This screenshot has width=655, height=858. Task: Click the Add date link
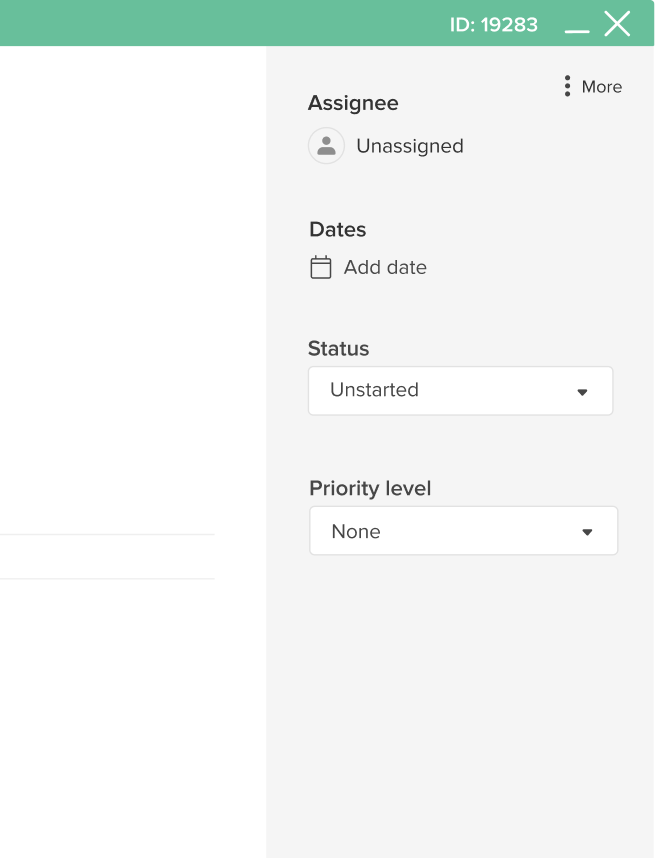coord(385,267)
